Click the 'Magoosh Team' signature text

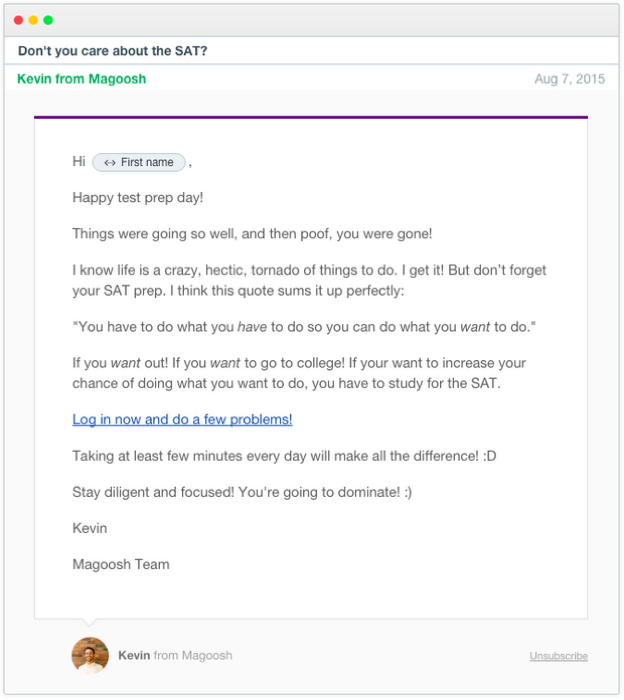(x=121, y=565)
